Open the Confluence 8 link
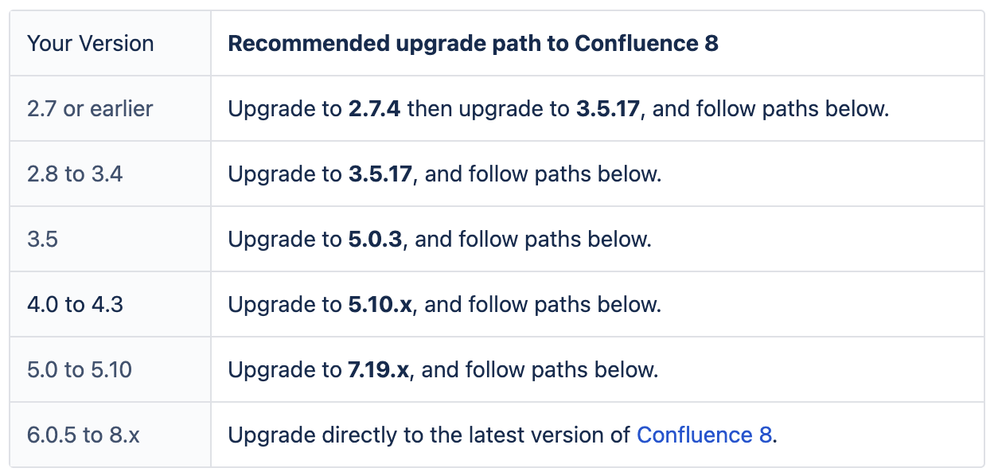The width and height of the screenshot is (998, 476). (x=704, y=435)
